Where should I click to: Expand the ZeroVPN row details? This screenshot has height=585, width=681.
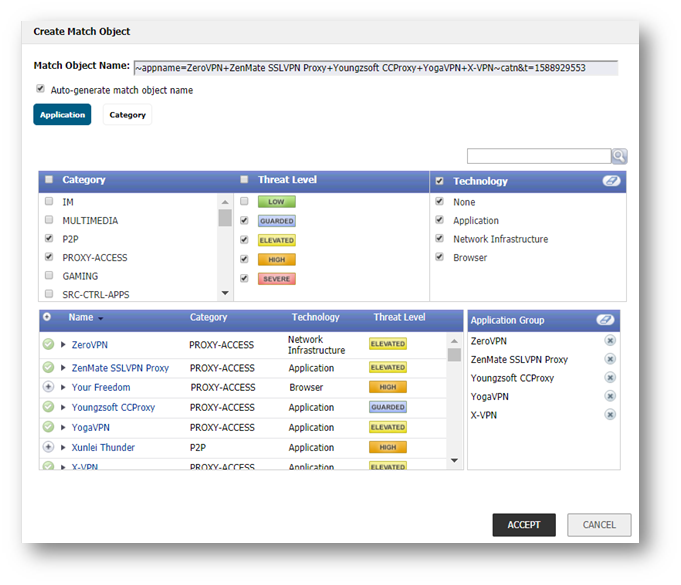(63, 344)
